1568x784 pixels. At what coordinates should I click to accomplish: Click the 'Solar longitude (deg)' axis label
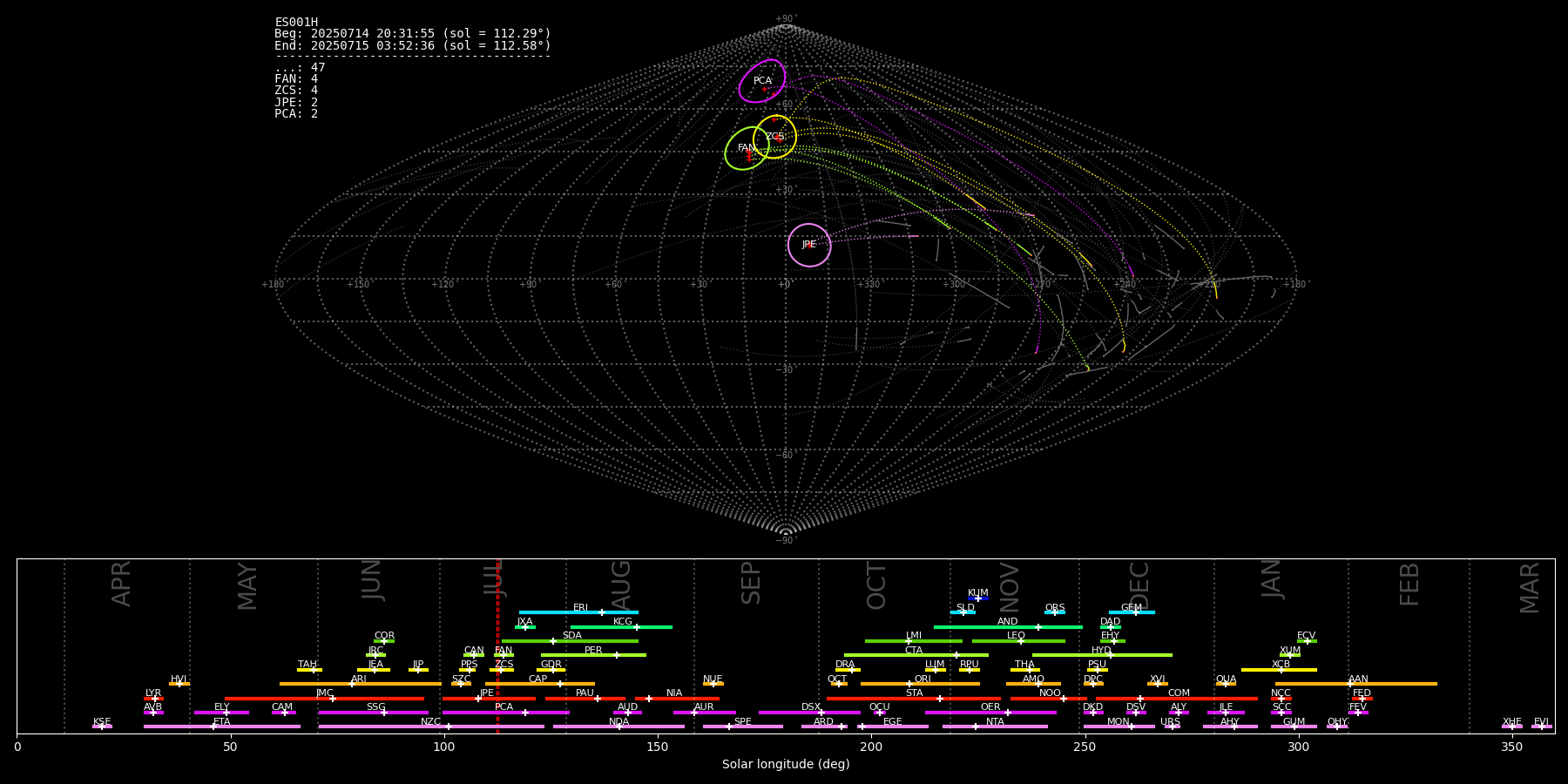[x=786, y=764]
